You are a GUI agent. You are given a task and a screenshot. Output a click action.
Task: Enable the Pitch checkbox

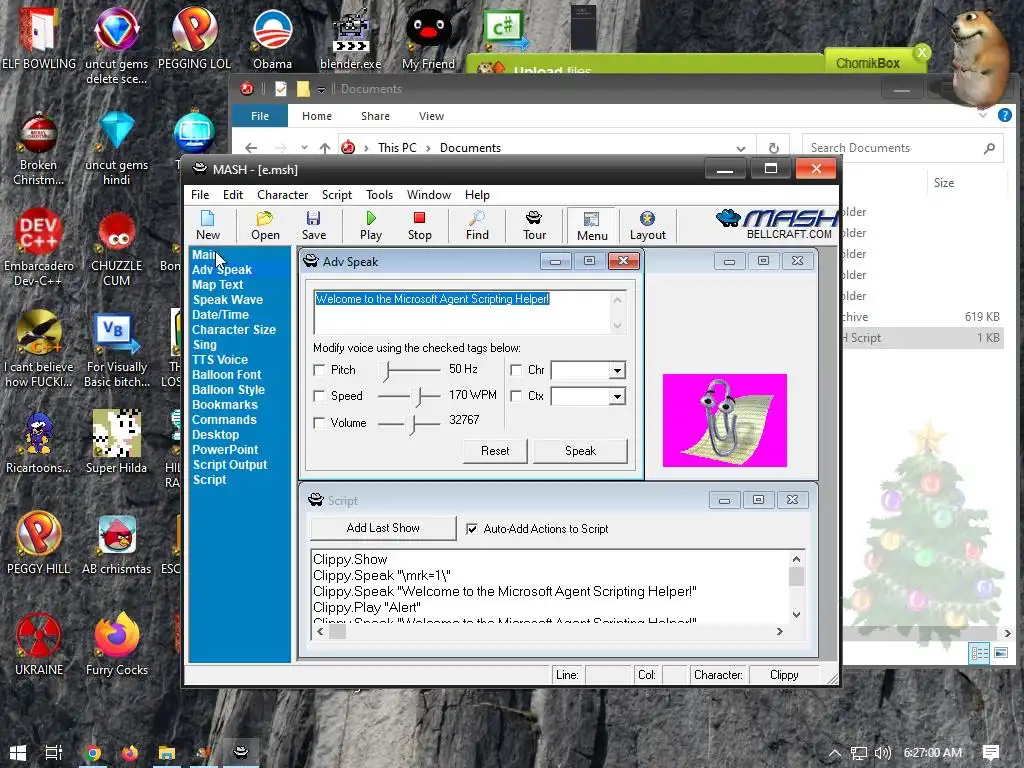319,370
